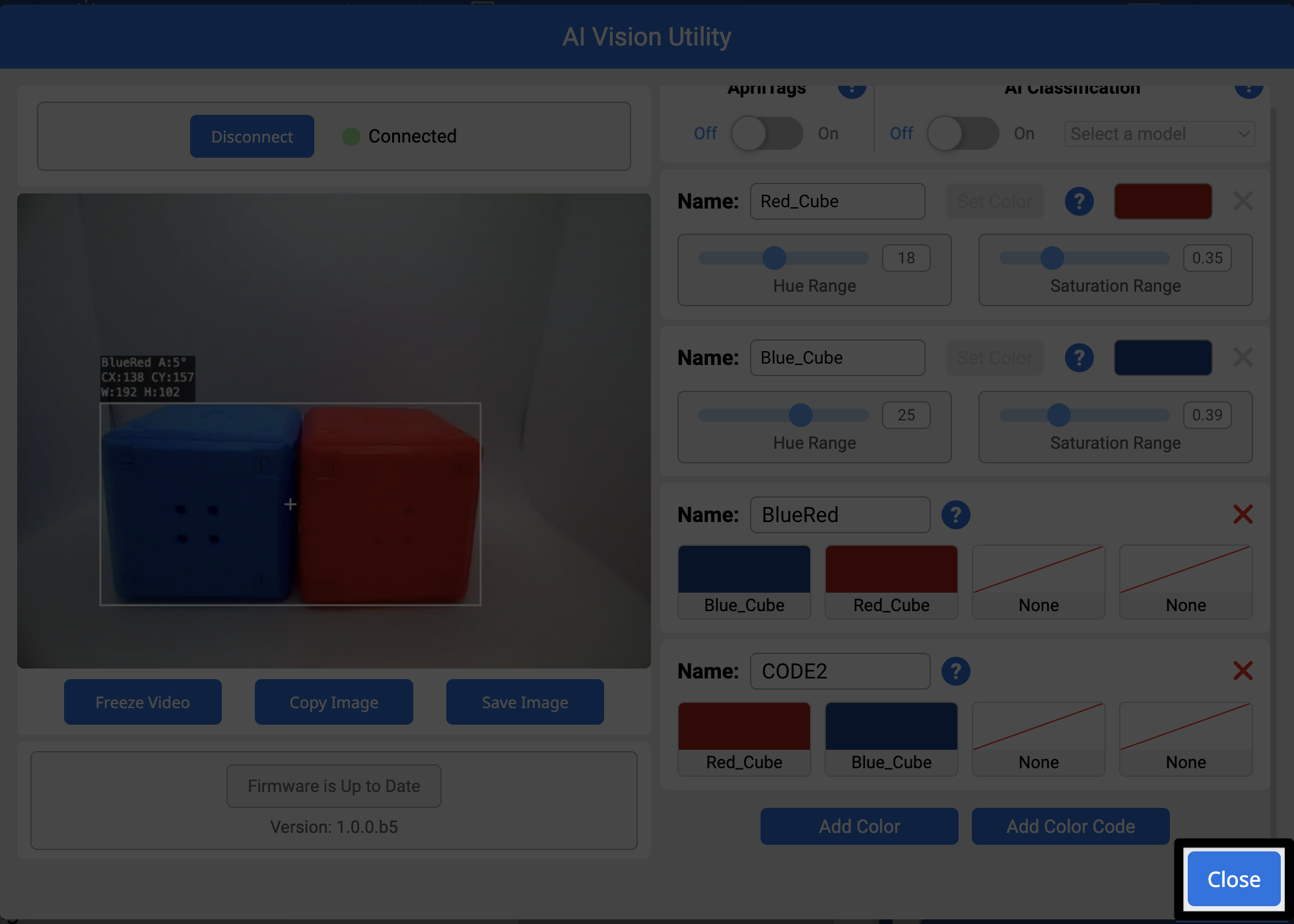This screenshot has width=1294, height=924.
Task: Open help for the BlueRed color code
Action: [956, 514]
